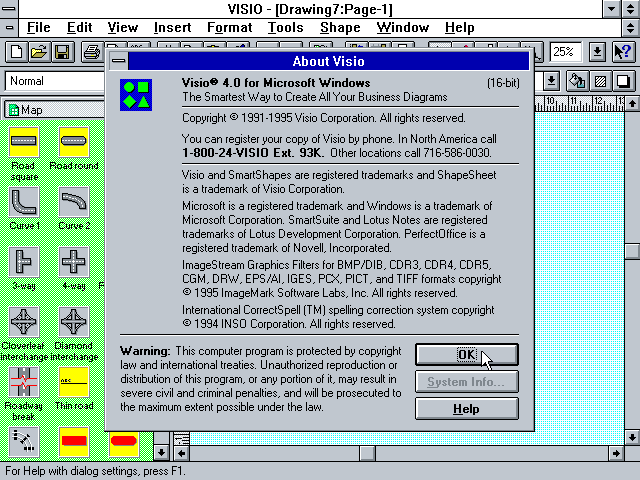This screenshot has height=480, width=640.
Task: Click the red rectangle sign stencil shape
Action: click(74, 442)
